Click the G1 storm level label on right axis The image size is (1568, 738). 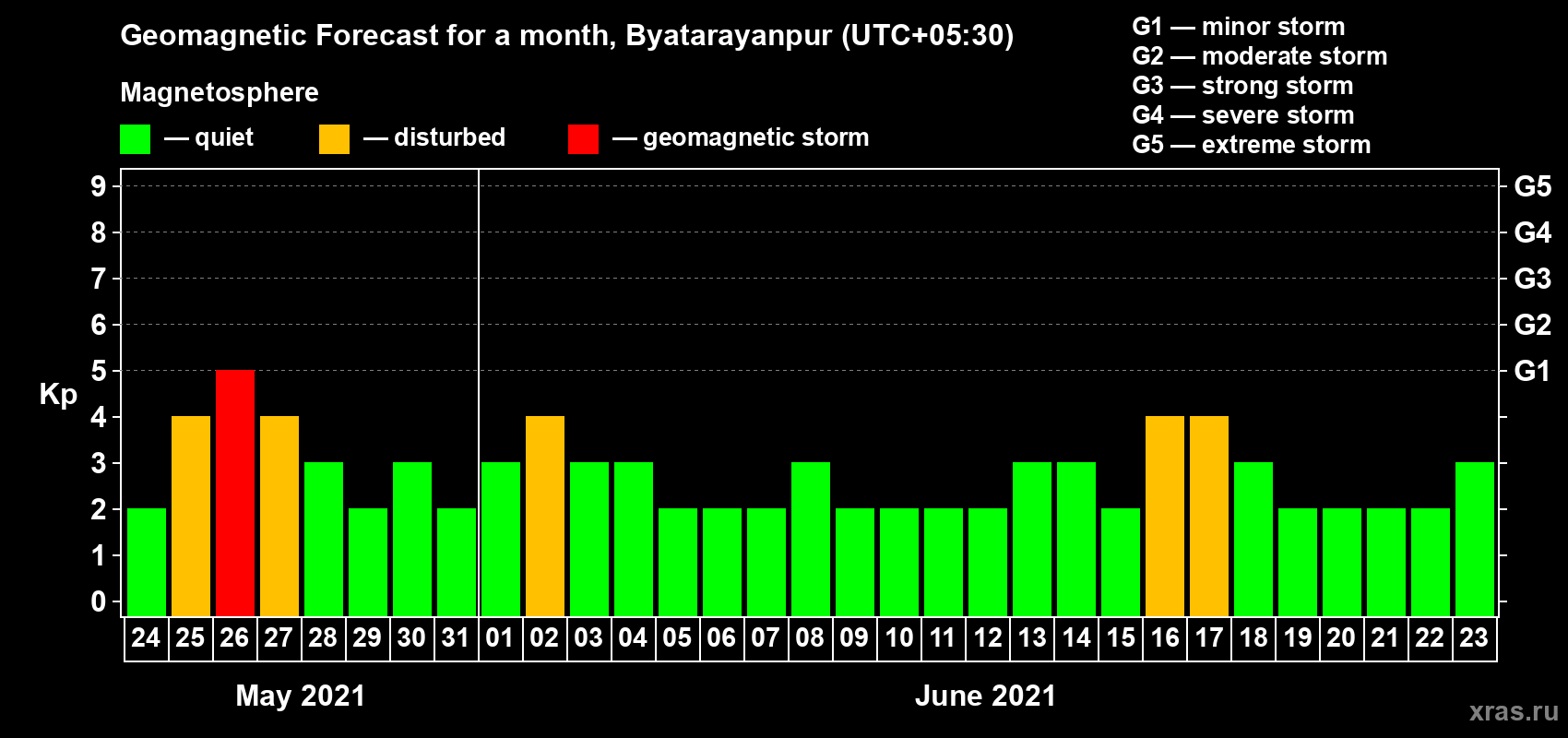(x=1532, y=371)
